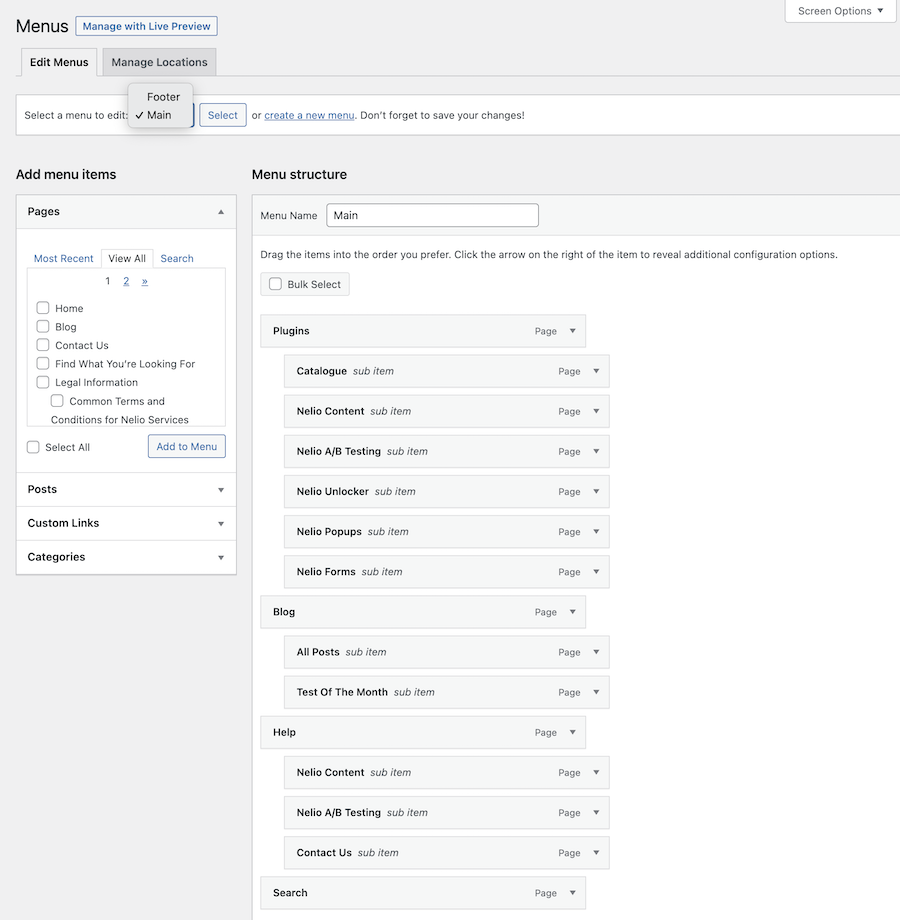Expand the Blog menu item arrow
Viewport: 900px width, 920px height.
[573, 612]
